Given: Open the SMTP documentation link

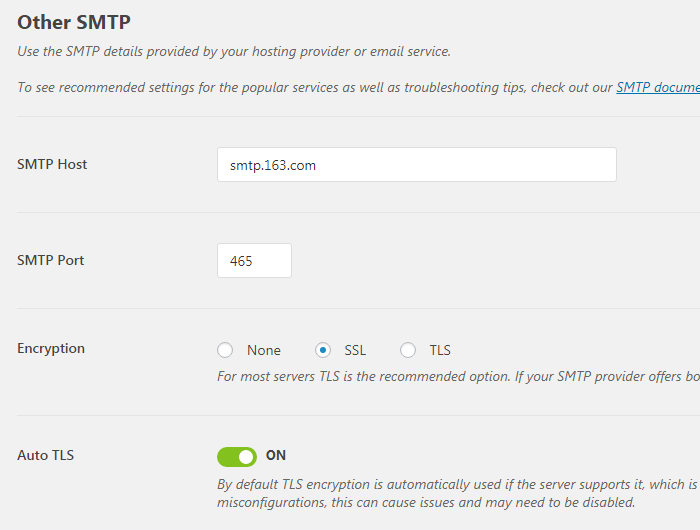Looking at the screenshot, I should [657, 87].
